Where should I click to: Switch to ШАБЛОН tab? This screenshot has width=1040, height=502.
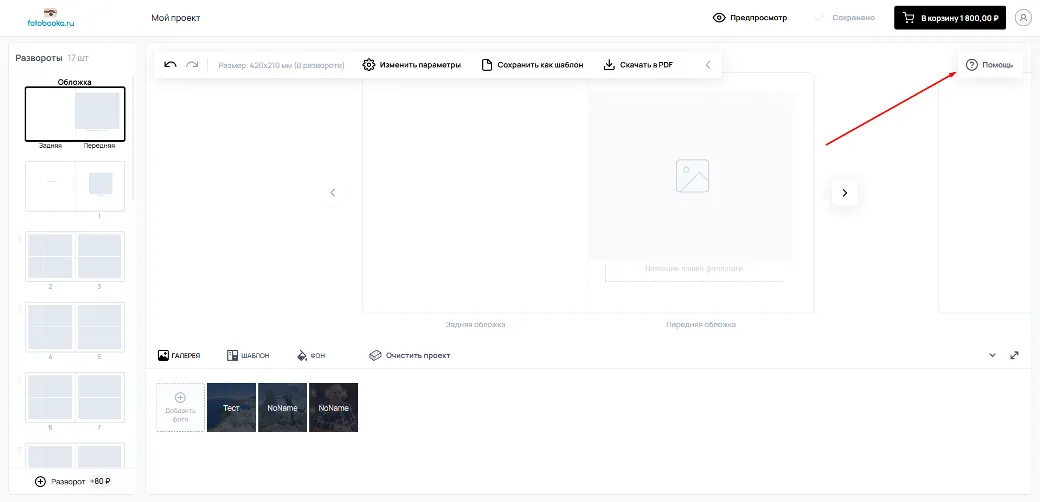coord(248,355)
